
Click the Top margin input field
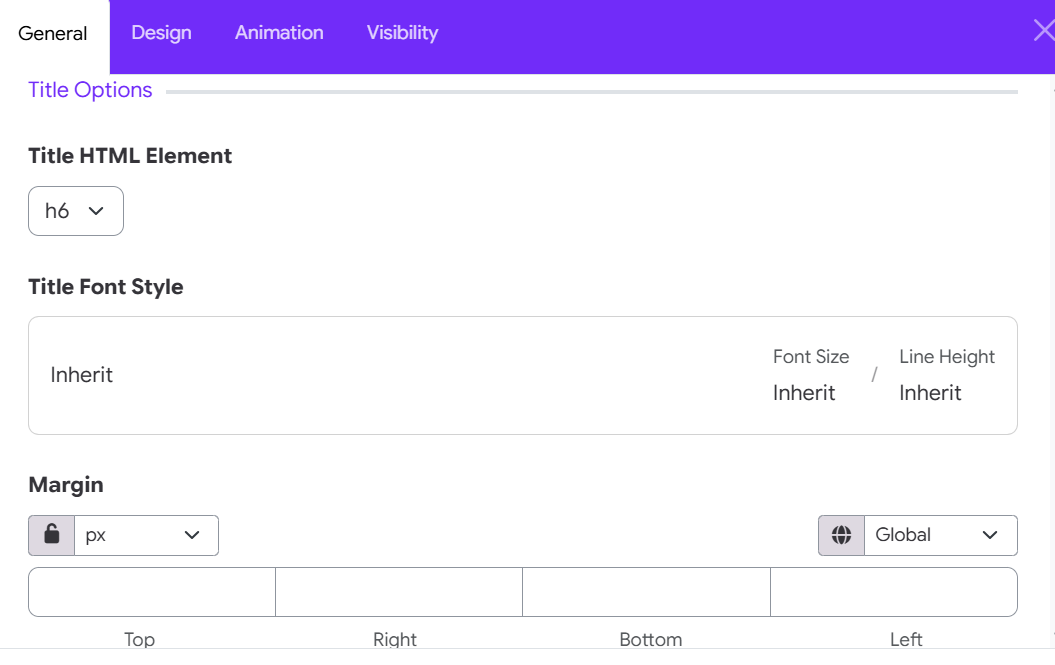(x=152, y=592)
